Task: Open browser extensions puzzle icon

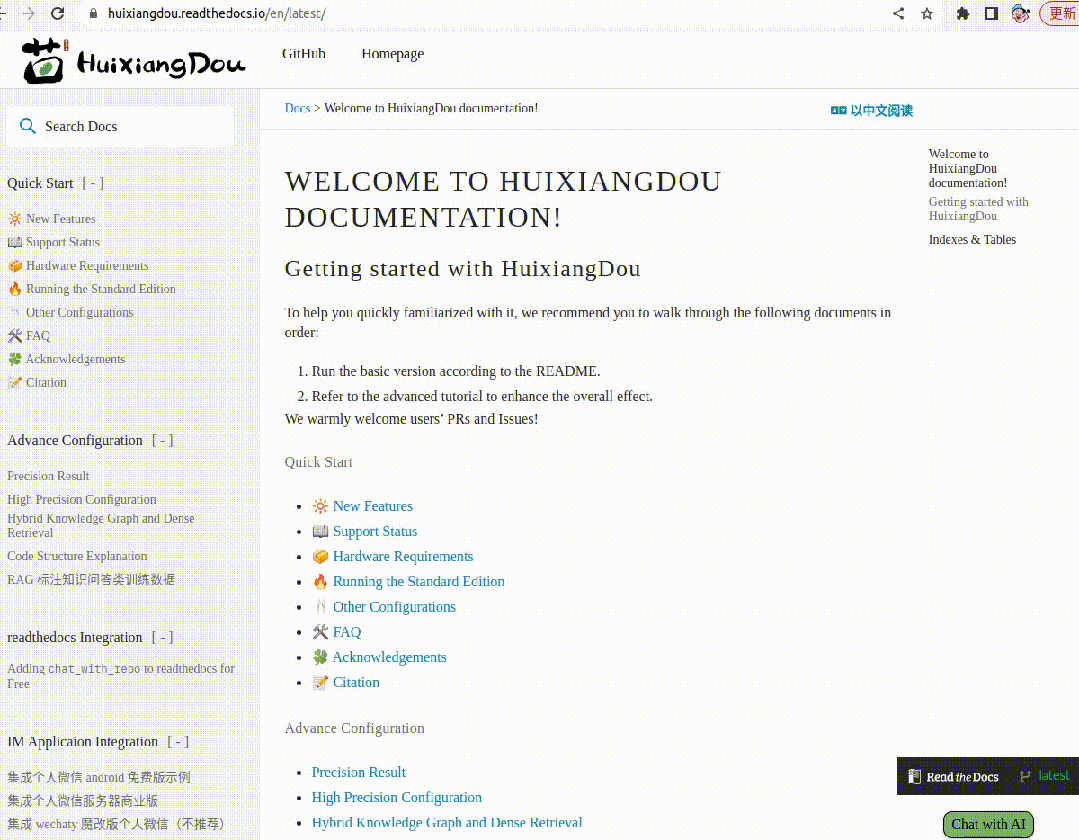Action: pos(962,14)
